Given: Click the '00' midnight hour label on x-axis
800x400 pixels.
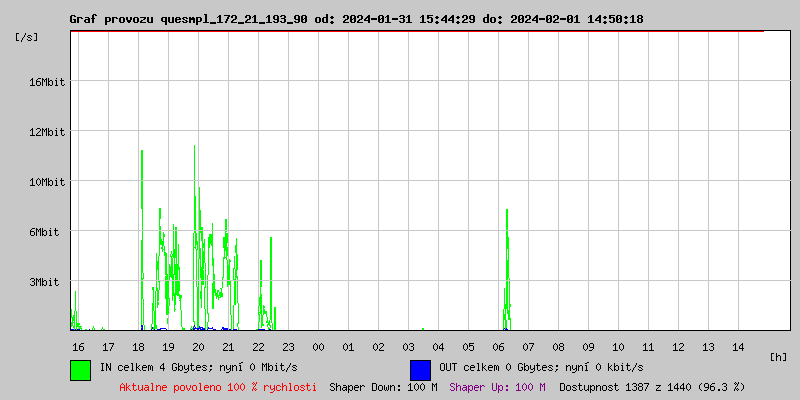Looking at the screenshot, I should 318,346.
